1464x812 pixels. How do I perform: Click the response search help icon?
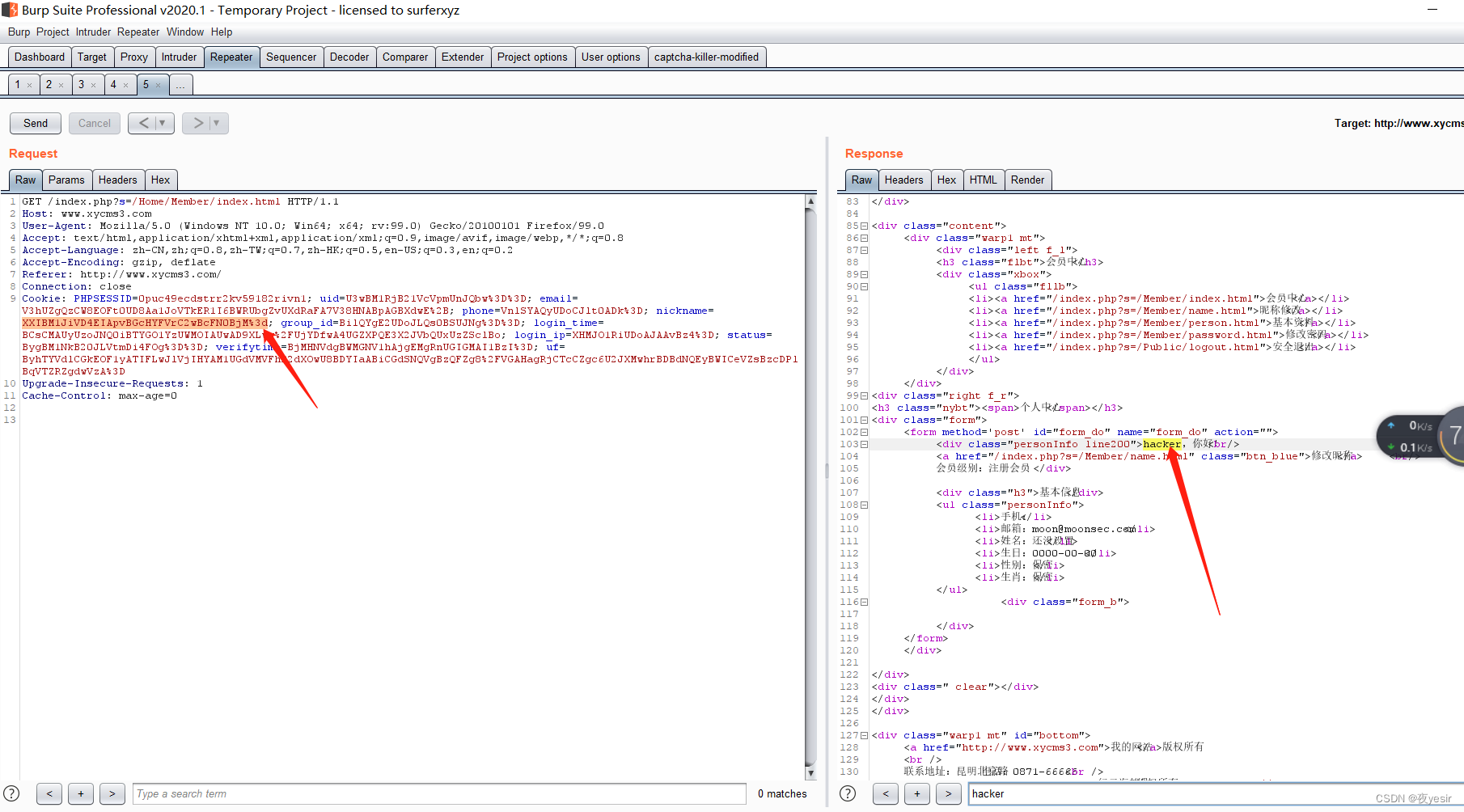848,793
